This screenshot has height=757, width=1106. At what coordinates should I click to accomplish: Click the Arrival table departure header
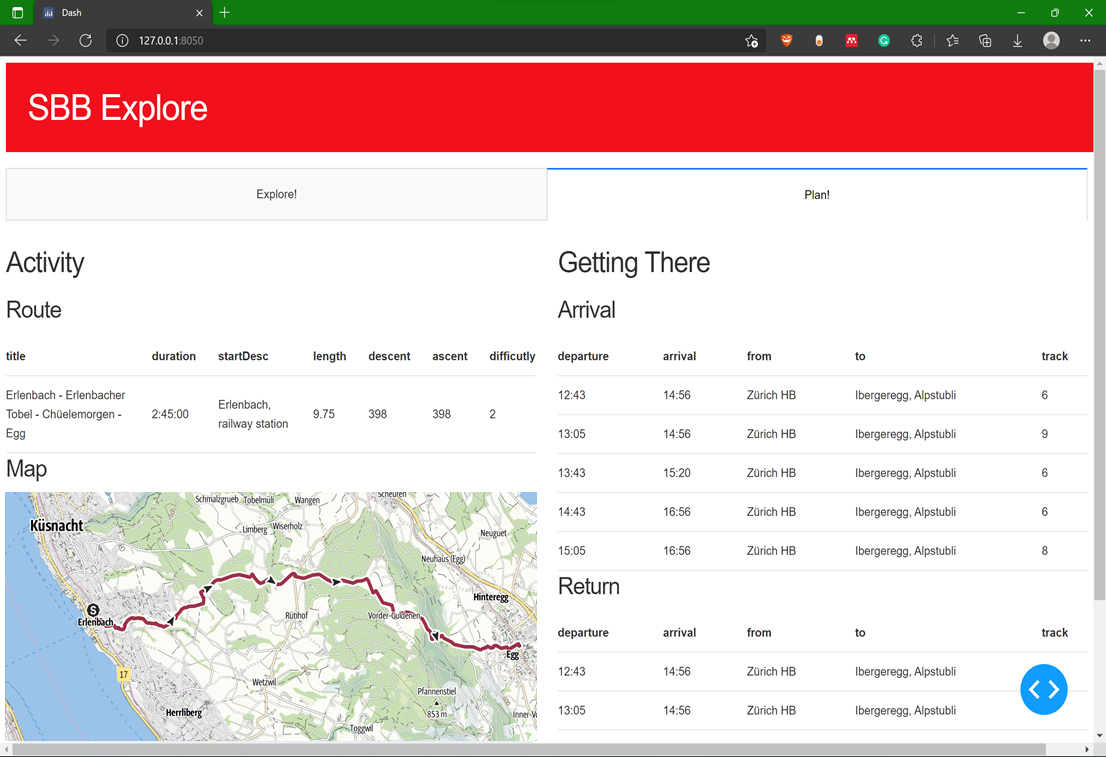(583, 356)
